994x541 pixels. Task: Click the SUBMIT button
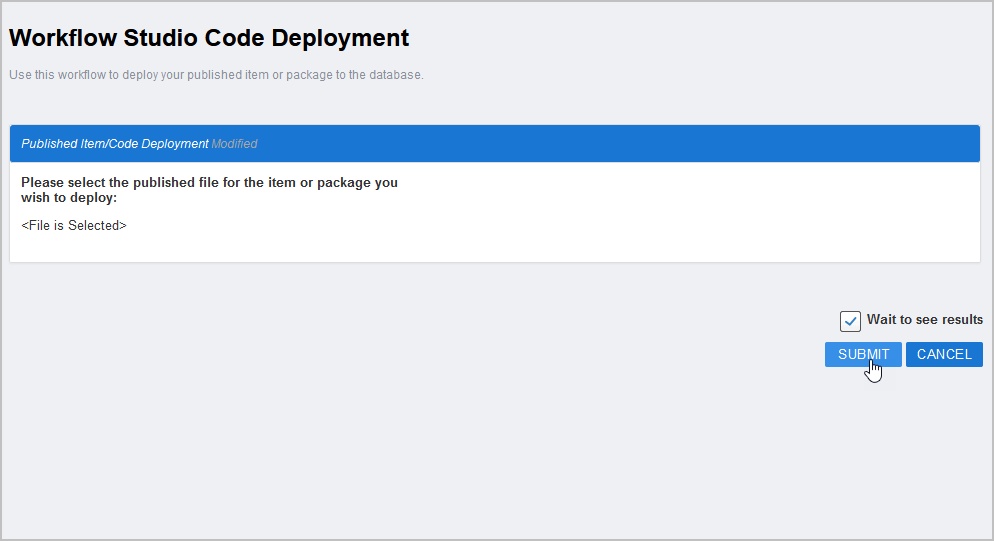pos(863,354)
